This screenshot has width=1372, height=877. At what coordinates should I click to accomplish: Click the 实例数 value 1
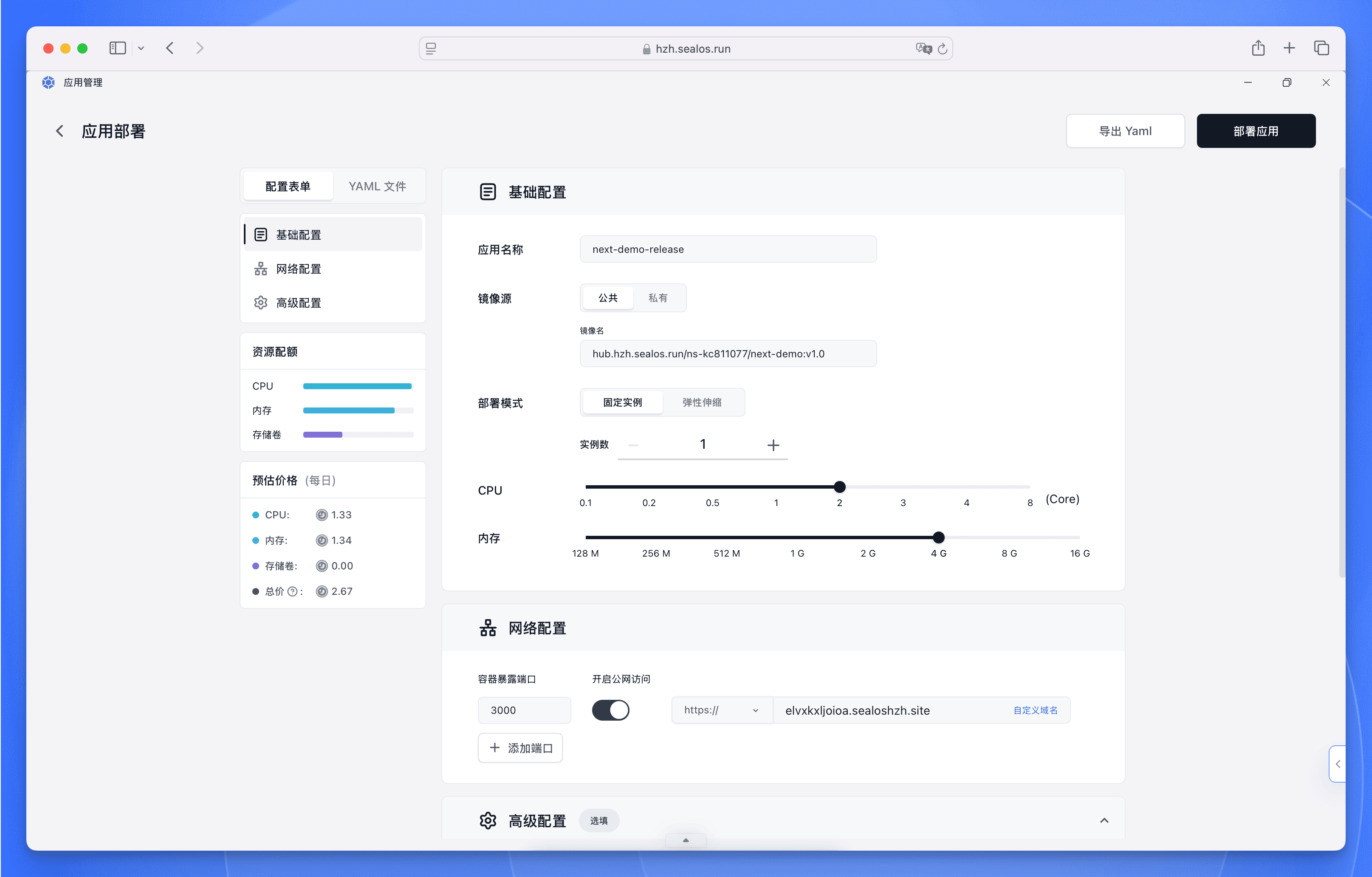703,444
